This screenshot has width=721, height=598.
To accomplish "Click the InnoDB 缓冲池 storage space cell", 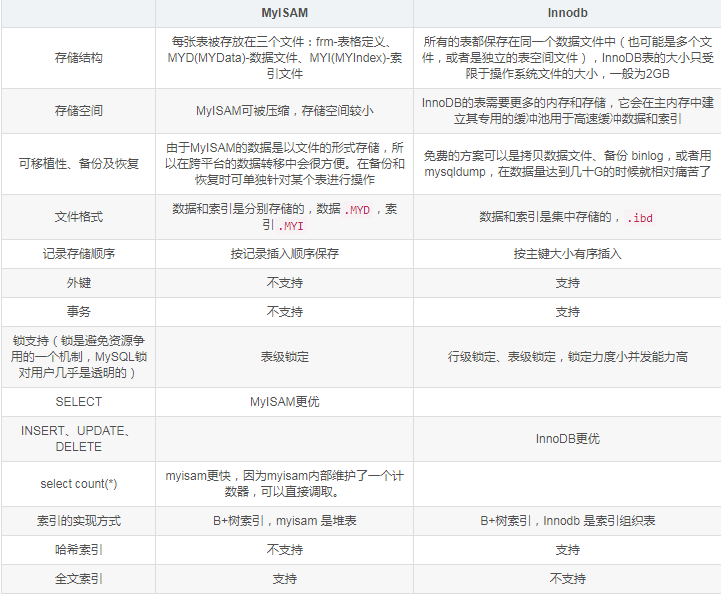I will (567, 111).
